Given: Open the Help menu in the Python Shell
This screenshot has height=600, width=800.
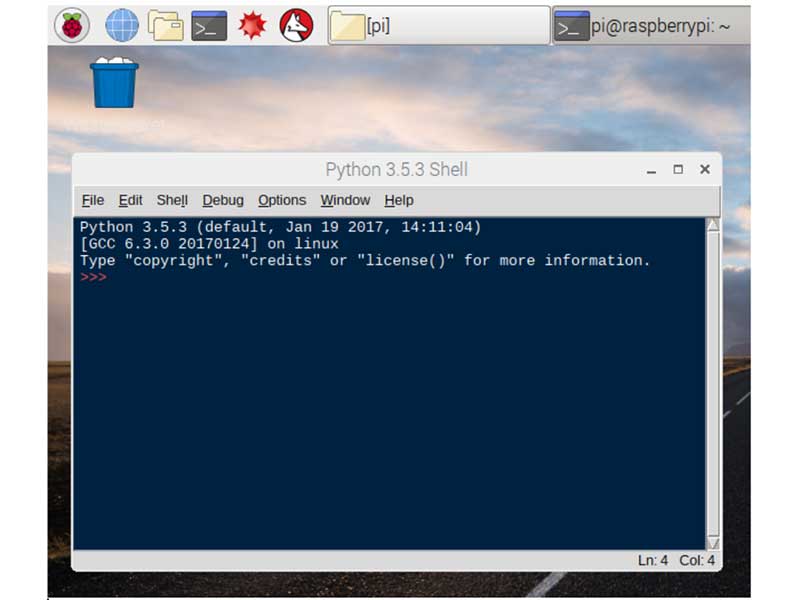Looking at the screenshot, I should pyautogui.click(x=398, y=200).
